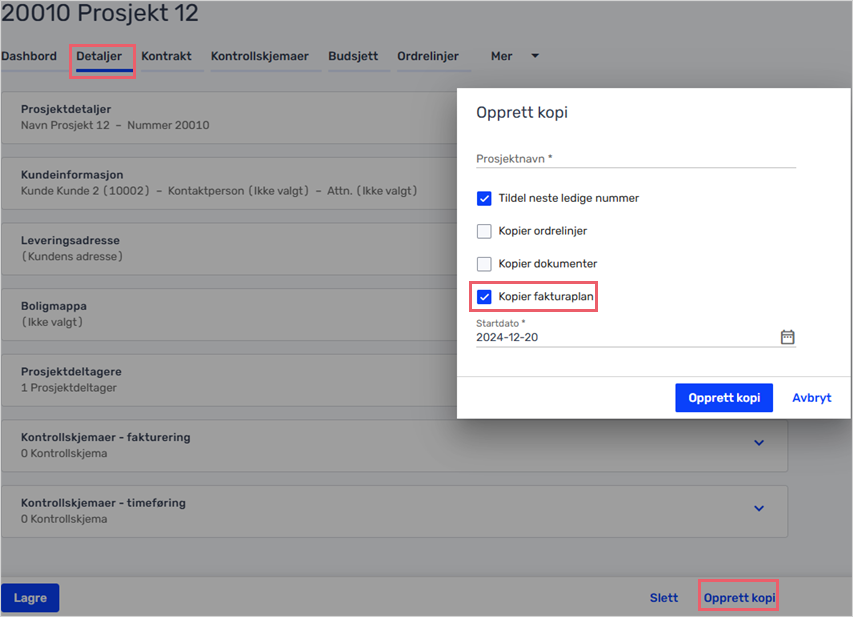
Task: Expand Kontrollskjemaer - fakturering section chevron
Action: pyautogui.click(x=759, y=443)
